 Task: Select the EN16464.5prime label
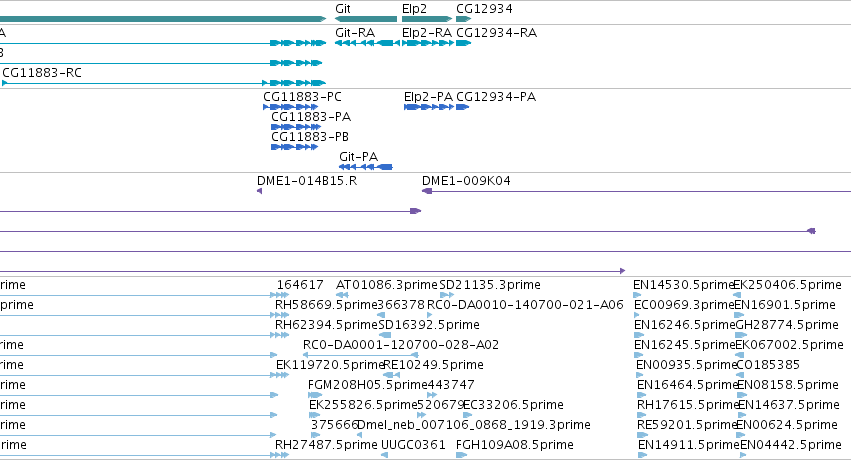(x=687, y=386)
